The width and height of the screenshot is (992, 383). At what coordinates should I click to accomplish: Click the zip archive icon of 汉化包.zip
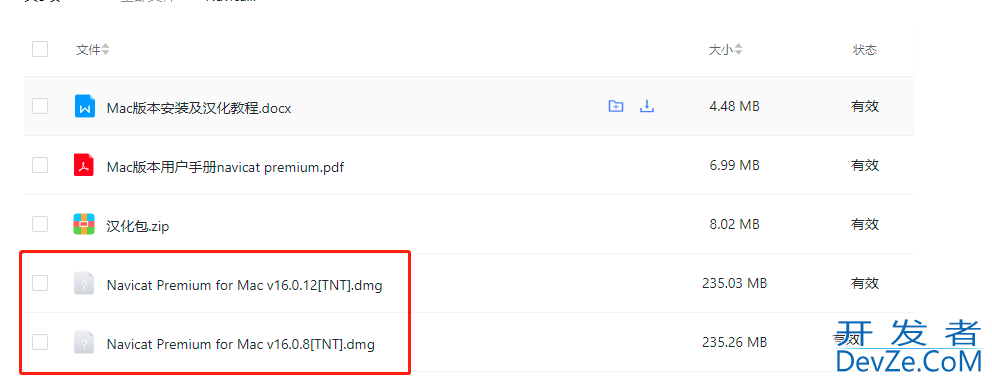[x=84, y=224]
